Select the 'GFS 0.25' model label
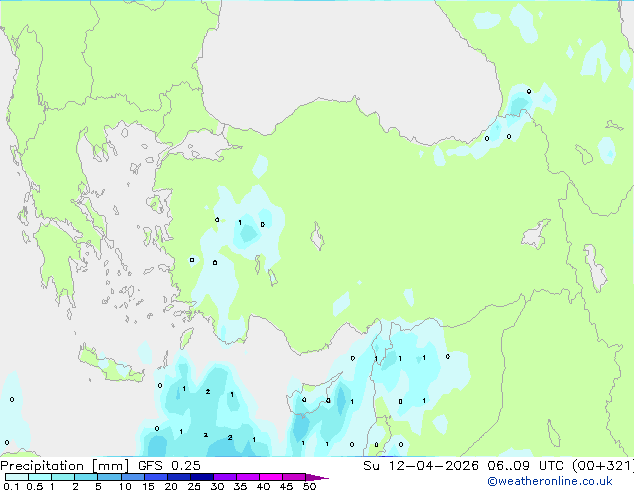The height and width of the screenshot is (490, 634). click(169, 466)
